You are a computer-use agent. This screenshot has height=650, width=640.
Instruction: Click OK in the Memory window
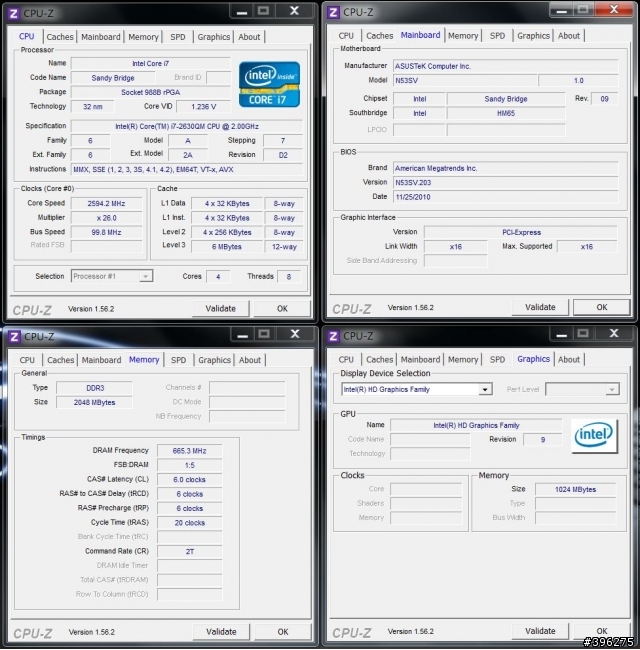coord(283,632)
